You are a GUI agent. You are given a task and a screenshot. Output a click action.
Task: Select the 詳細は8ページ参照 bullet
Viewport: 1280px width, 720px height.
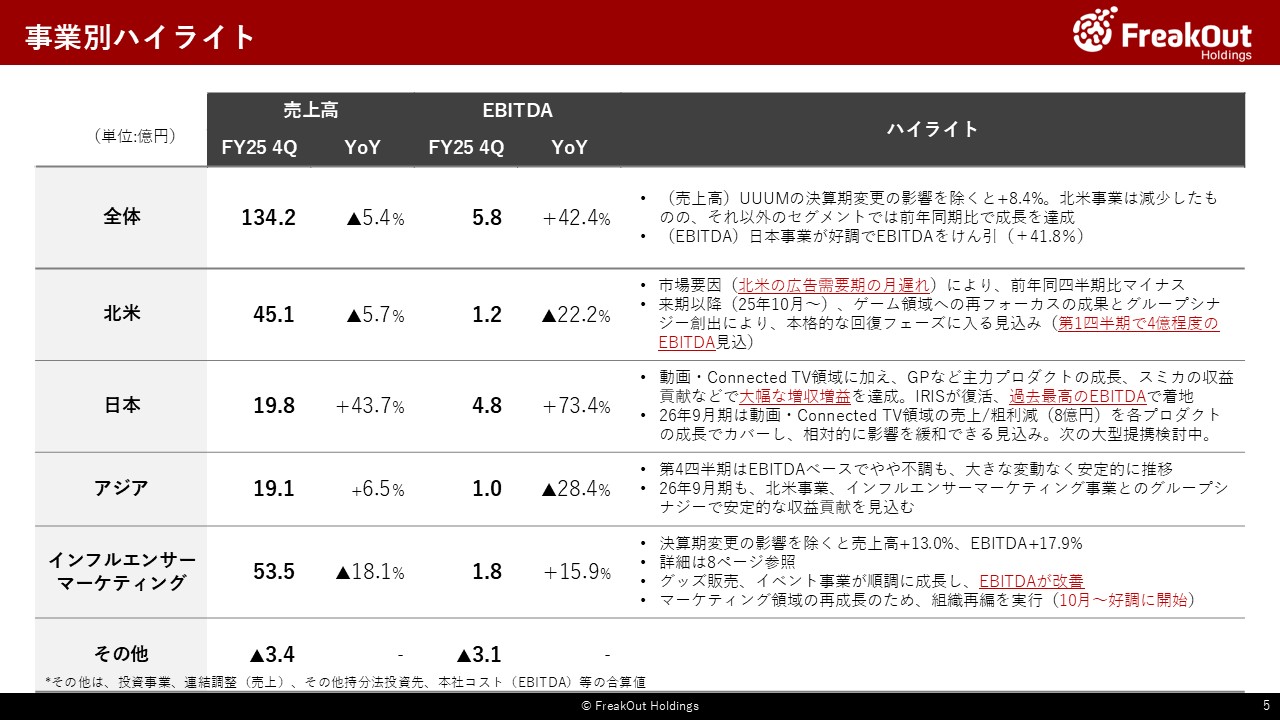(x=728, y=562)
